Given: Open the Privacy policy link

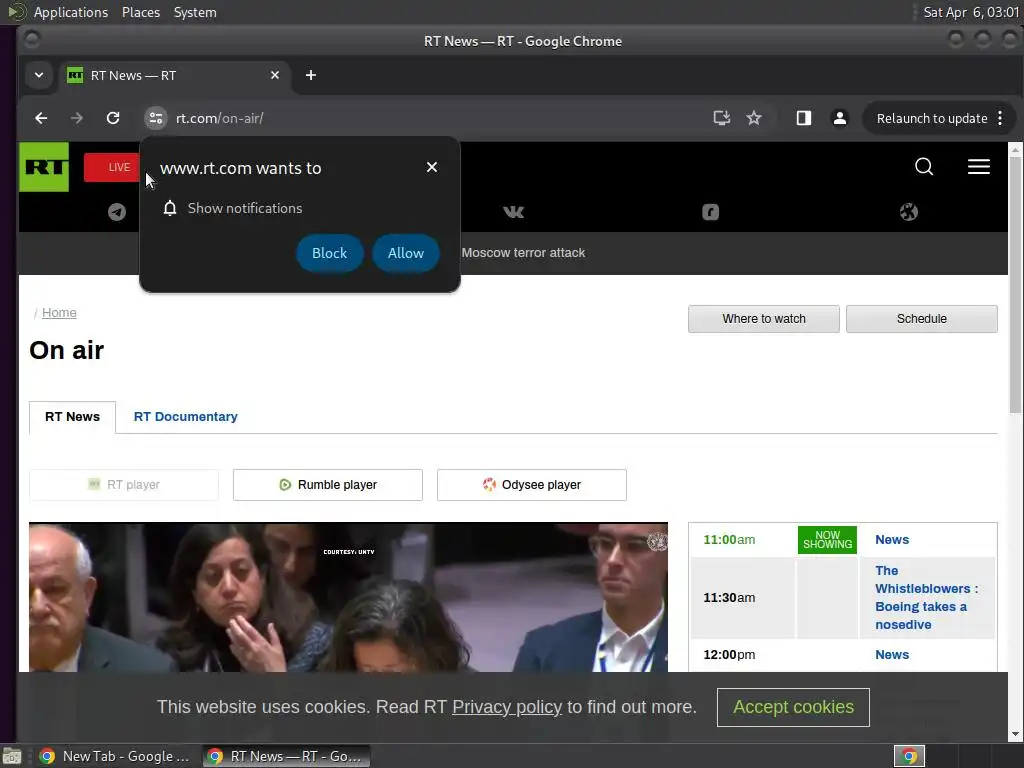Looking at the screenshot, I should click(507, 707).
